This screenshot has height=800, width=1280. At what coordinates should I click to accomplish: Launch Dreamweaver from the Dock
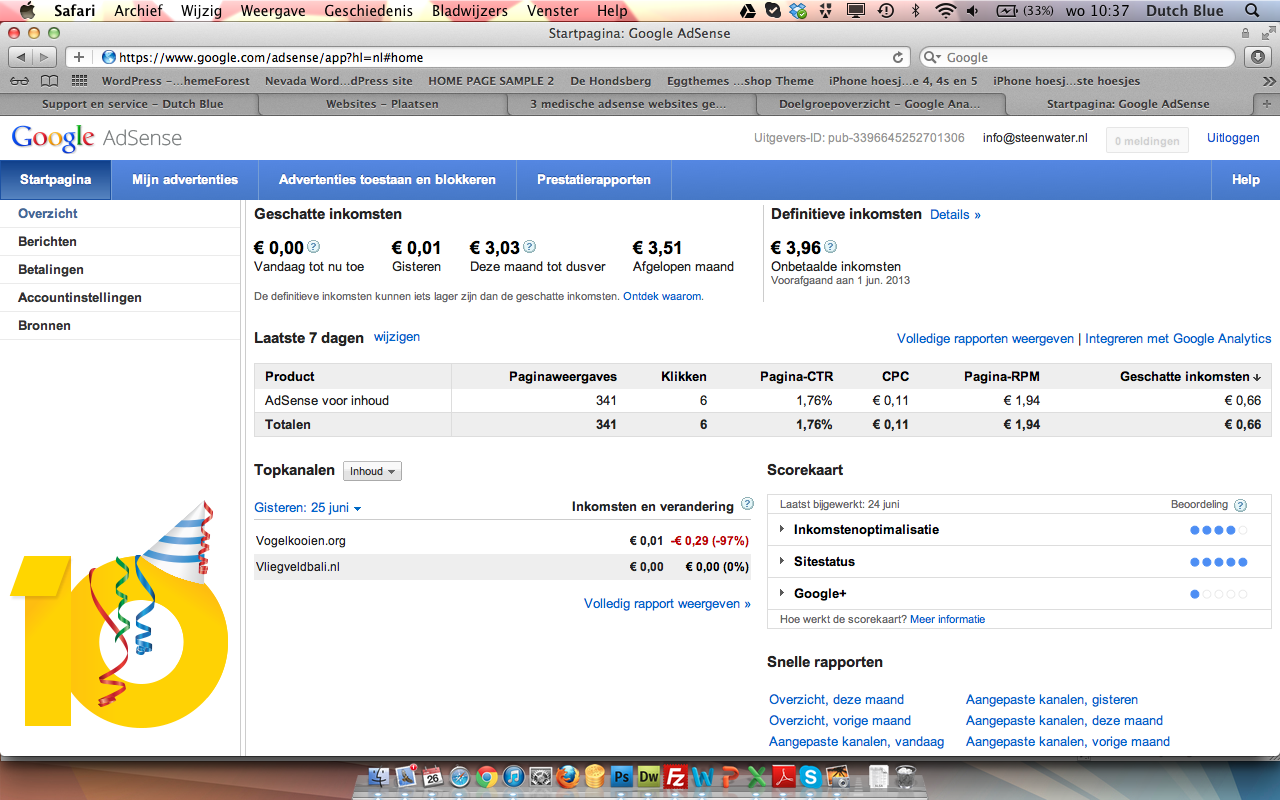click(x=649, y=777)
